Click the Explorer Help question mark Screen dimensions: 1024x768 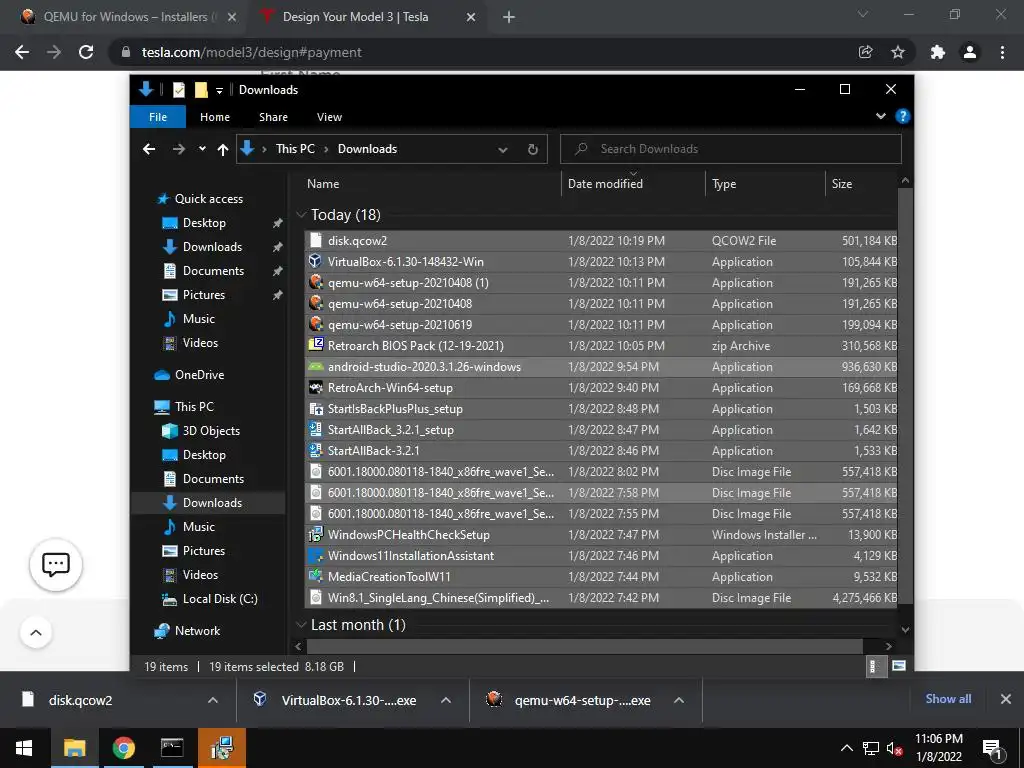click(903, 116)
